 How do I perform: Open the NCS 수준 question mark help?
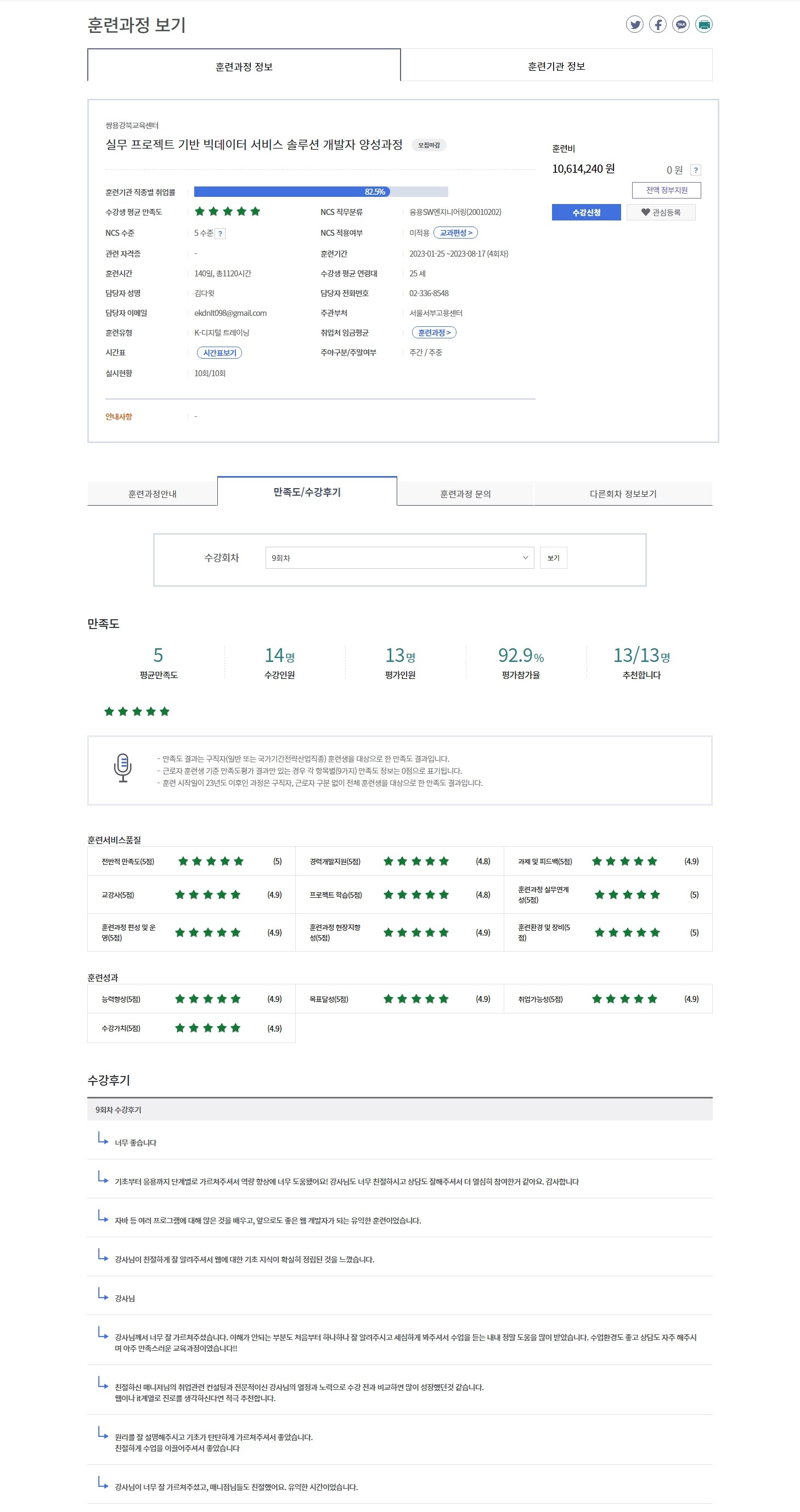220,234
